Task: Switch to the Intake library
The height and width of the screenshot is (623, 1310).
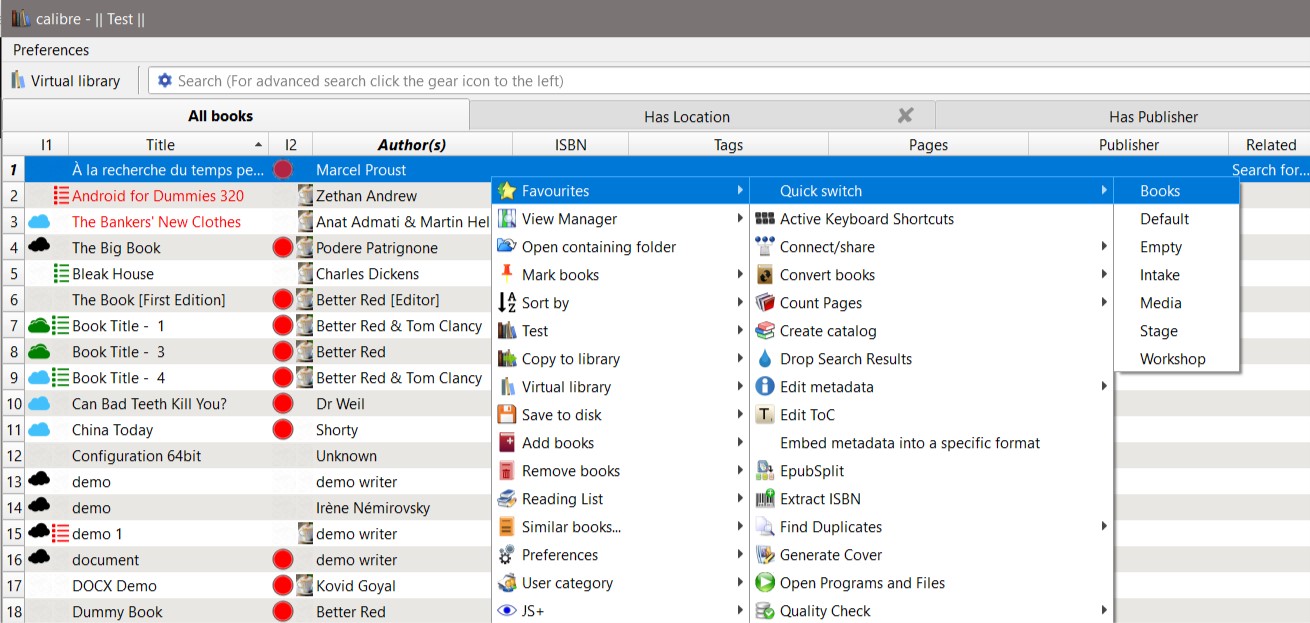Action: [x=1176, y=275]
